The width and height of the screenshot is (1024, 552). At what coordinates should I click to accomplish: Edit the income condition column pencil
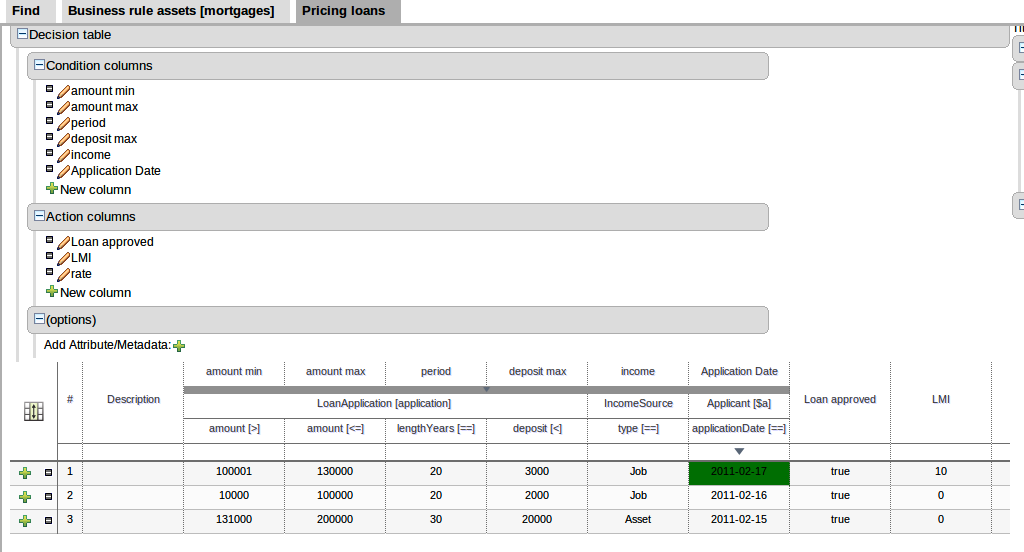click(63, 155)
